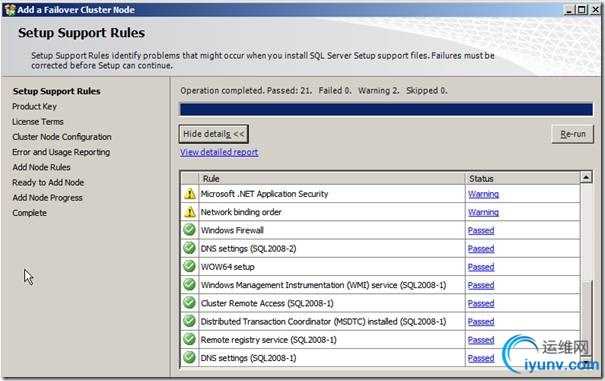Click passed icon beside DNS settings (SQL2008-1)
605x381 pixels.
189,357
